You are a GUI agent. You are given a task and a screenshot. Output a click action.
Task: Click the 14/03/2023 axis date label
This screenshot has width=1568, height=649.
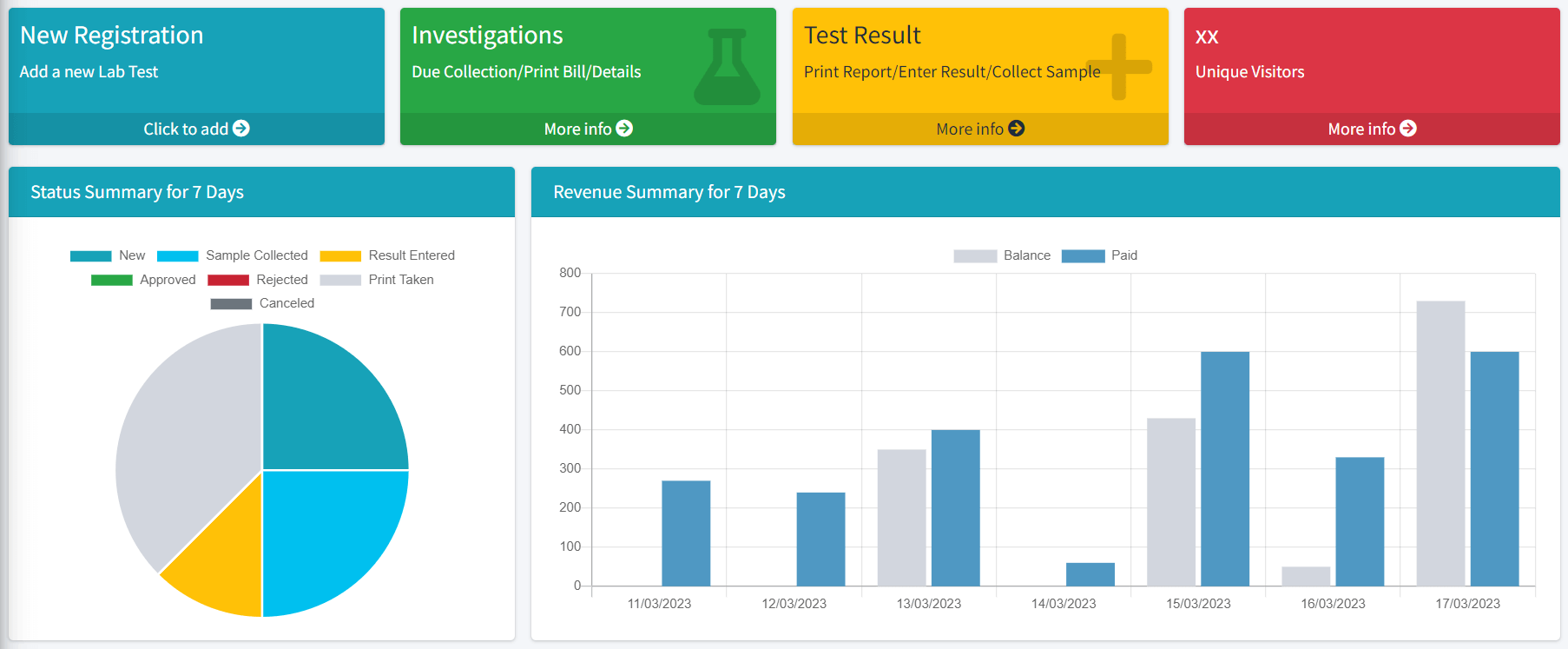[x=1064, y=604]
